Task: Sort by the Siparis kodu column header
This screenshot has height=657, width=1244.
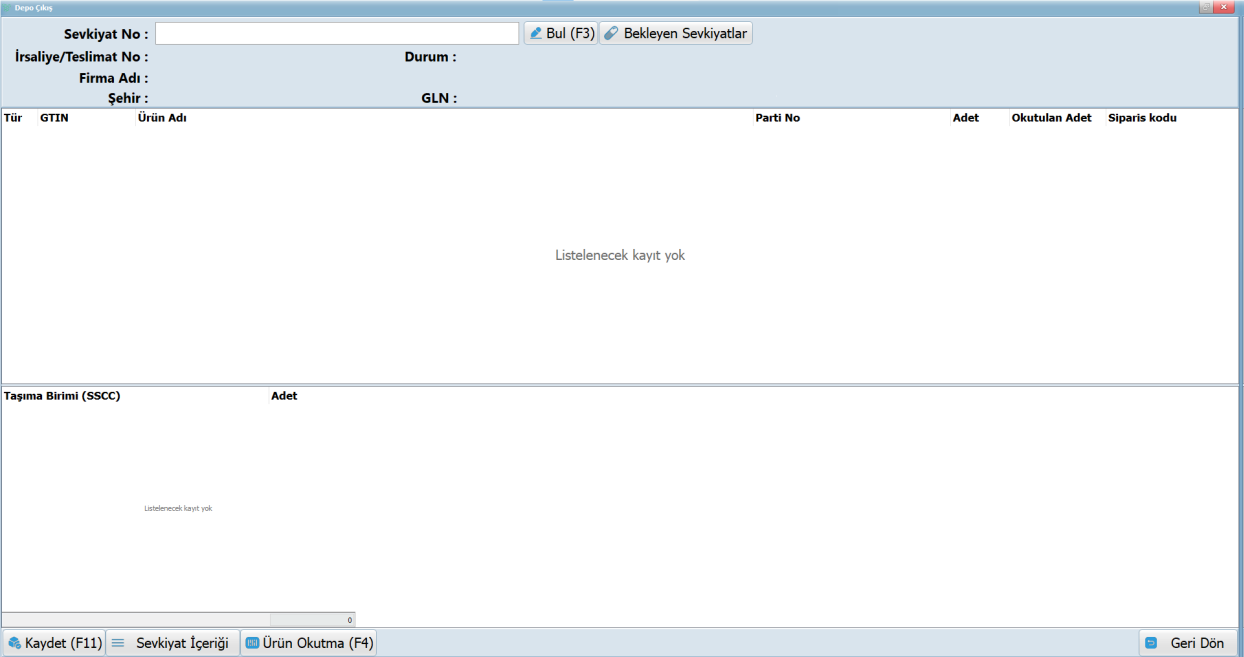Action: [1142, 118]
